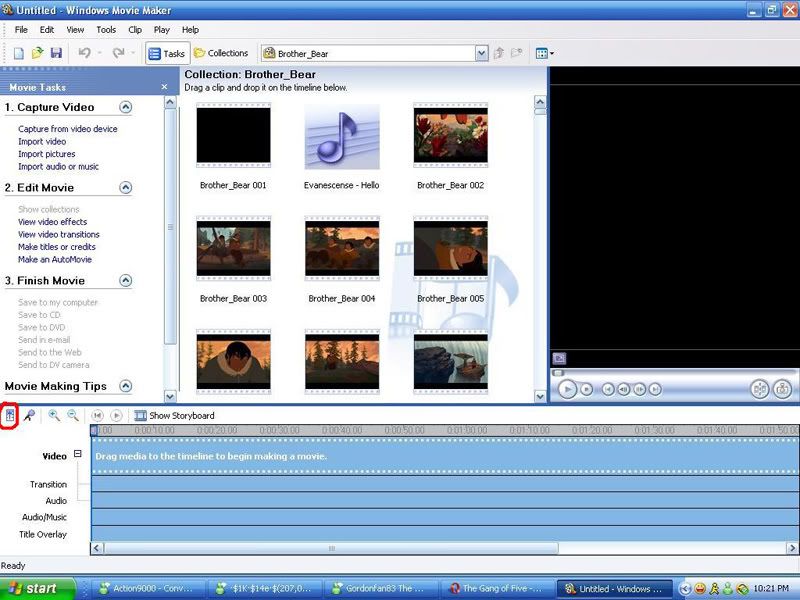The image size is (800, 600).
Task: Open the Edit menu
Action: coord(47,30)
